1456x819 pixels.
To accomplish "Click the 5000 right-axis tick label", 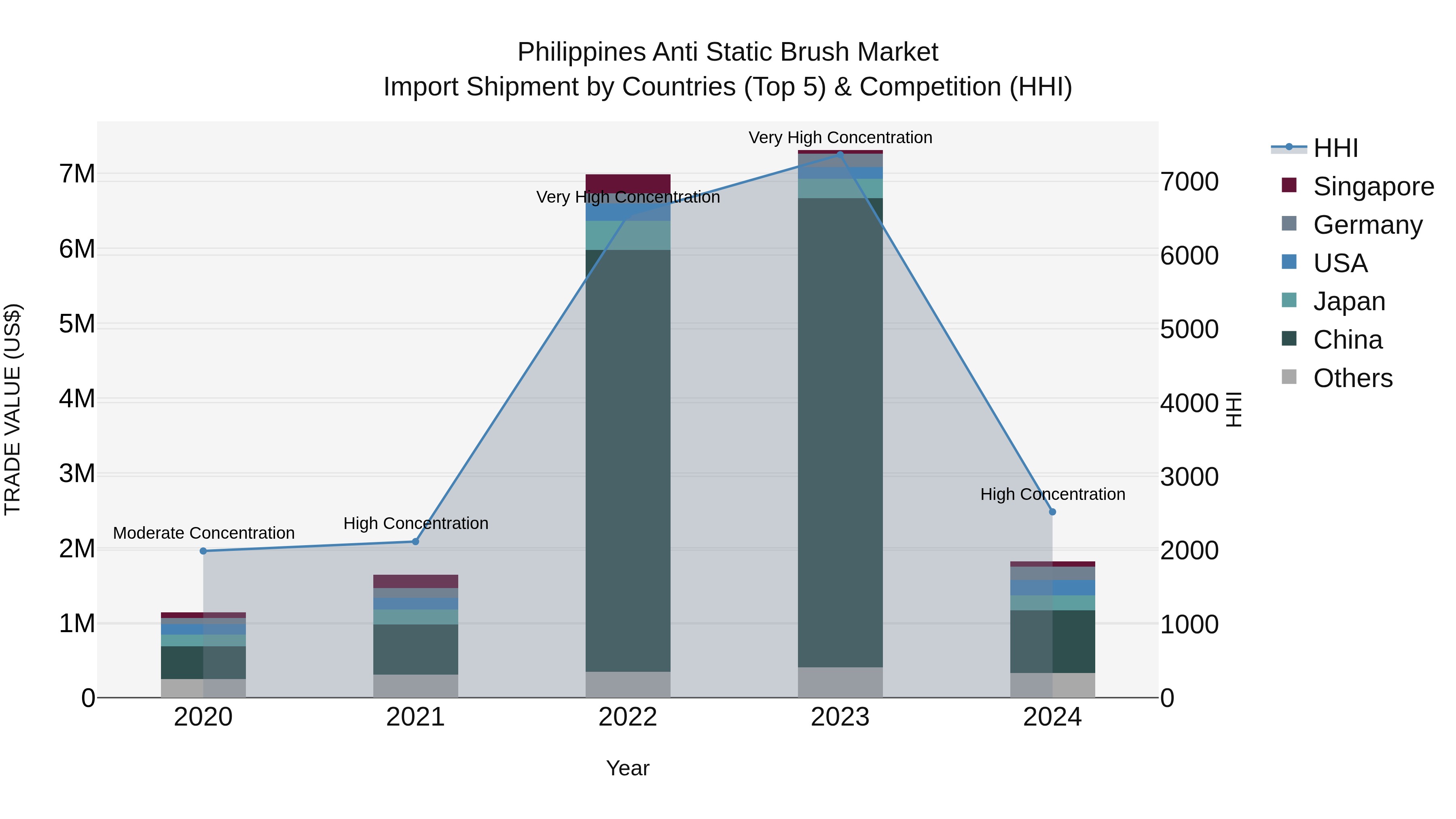I will [1190, 330].
